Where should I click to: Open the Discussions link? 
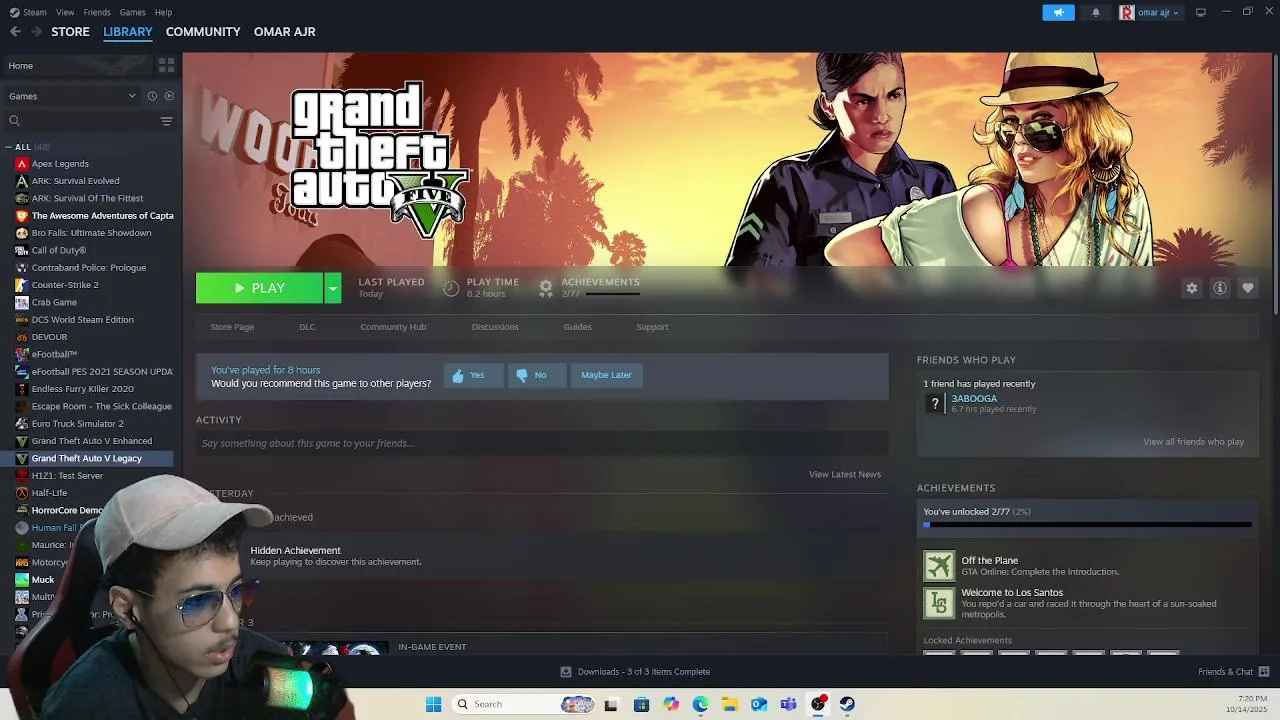click(x=495, y=327)
